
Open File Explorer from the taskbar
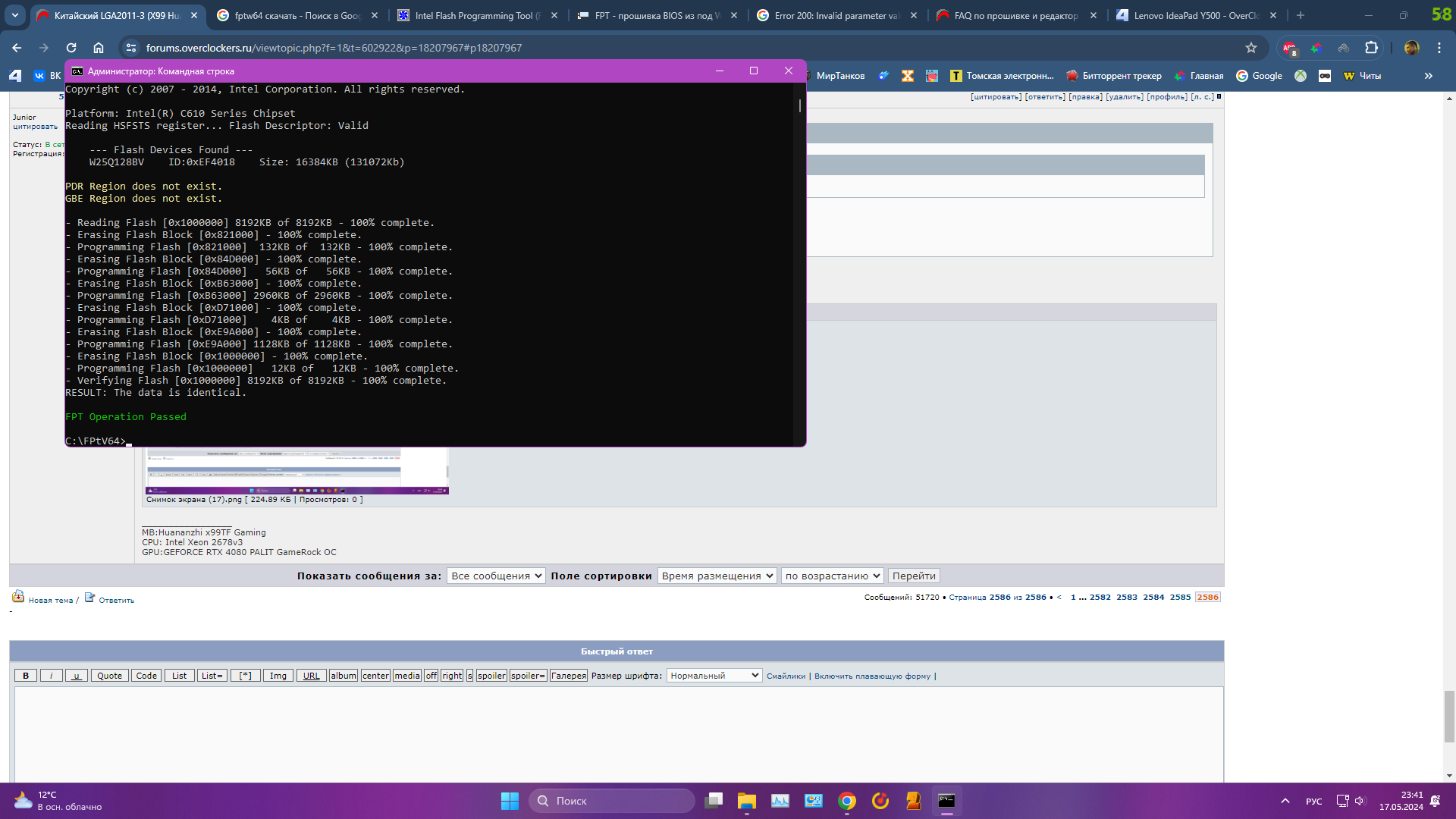pos(747,801)
